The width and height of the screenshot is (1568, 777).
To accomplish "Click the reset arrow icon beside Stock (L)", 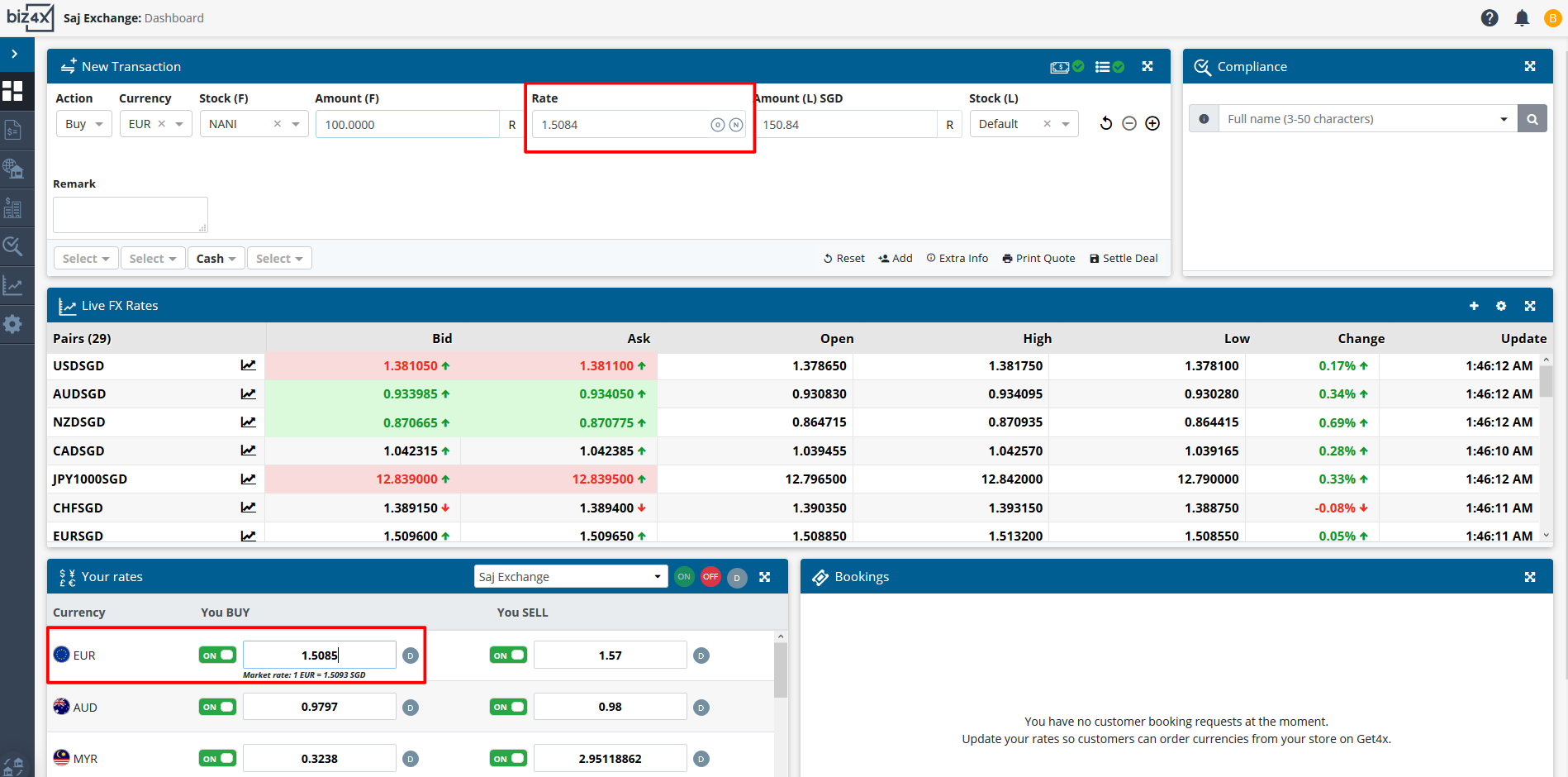I will click(x=1106, y=124).
